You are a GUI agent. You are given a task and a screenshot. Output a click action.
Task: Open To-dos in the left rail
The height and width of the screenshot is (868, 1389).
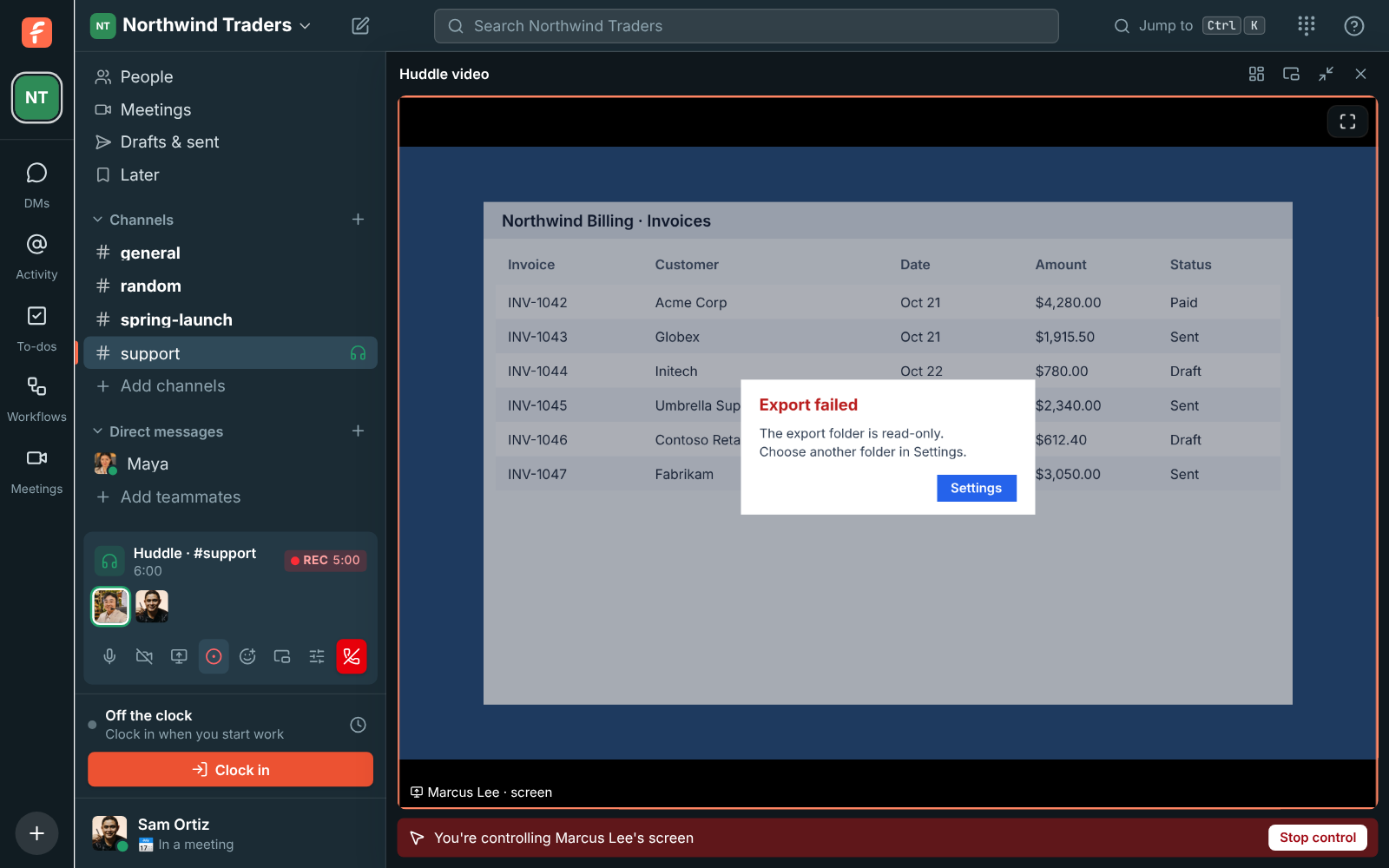36,328
